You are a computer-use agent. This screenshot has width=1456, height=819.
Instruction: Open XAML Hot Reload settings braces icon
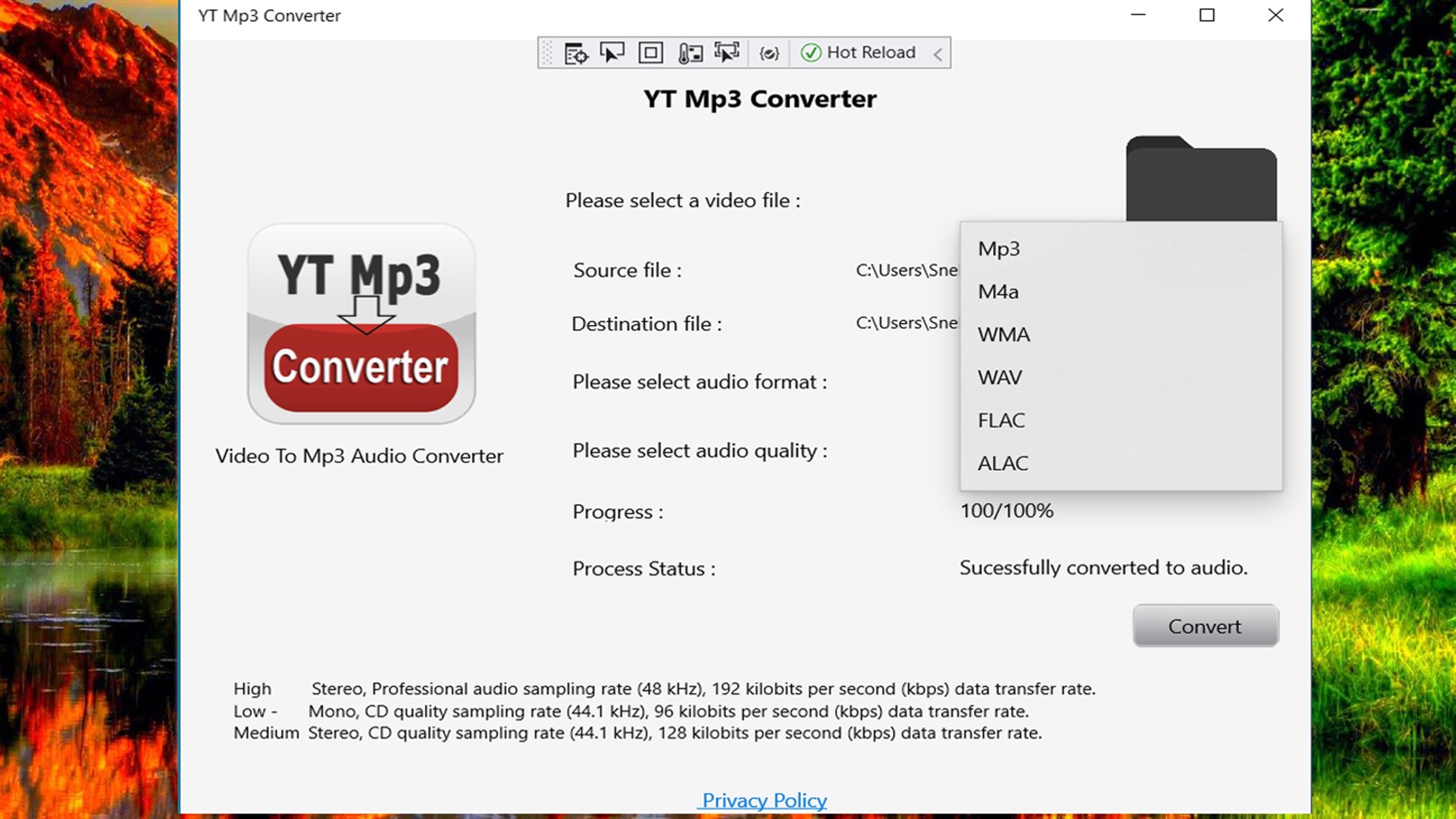[769, 52]
